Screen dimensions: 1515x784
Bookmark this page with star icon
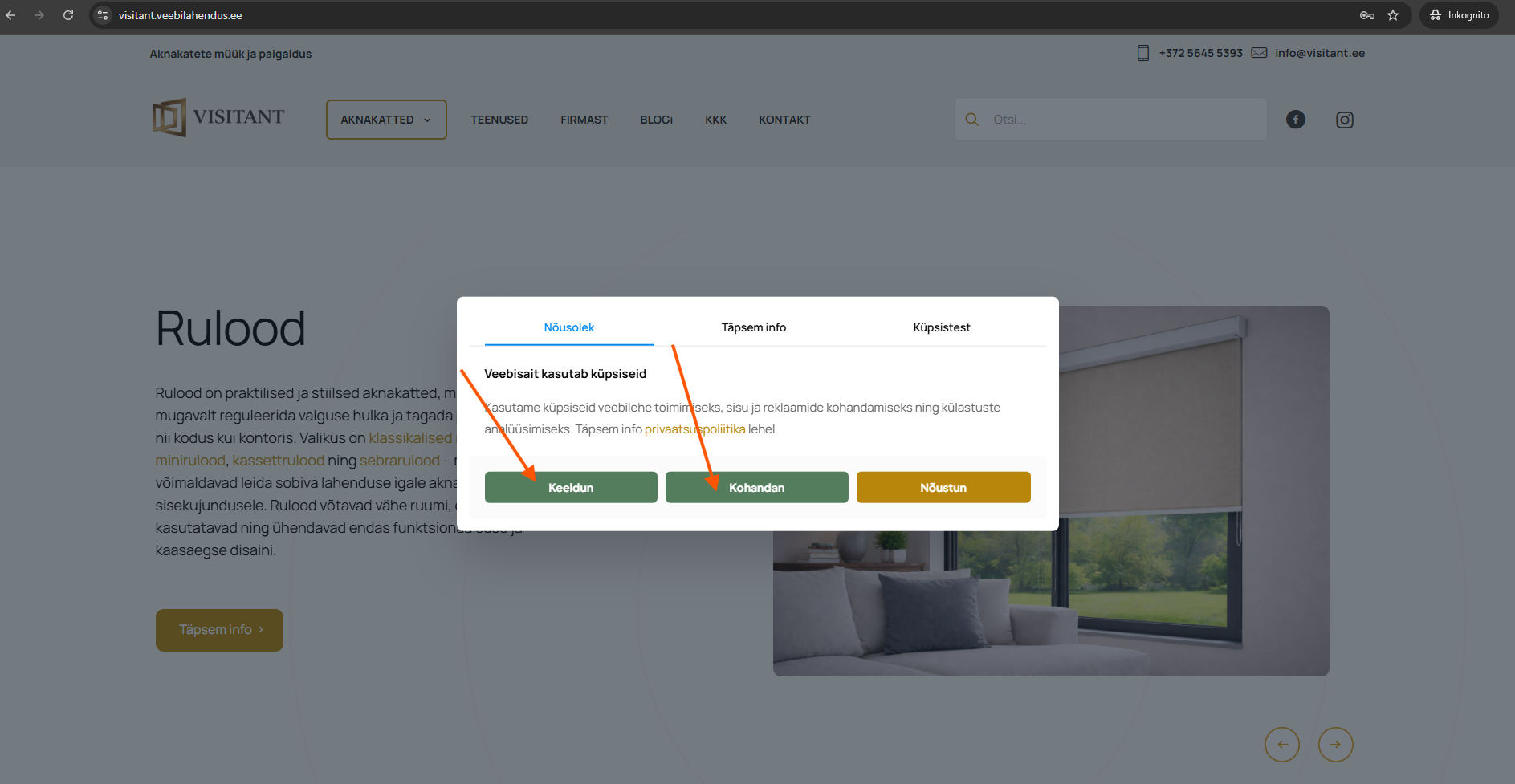(1393, 15)
